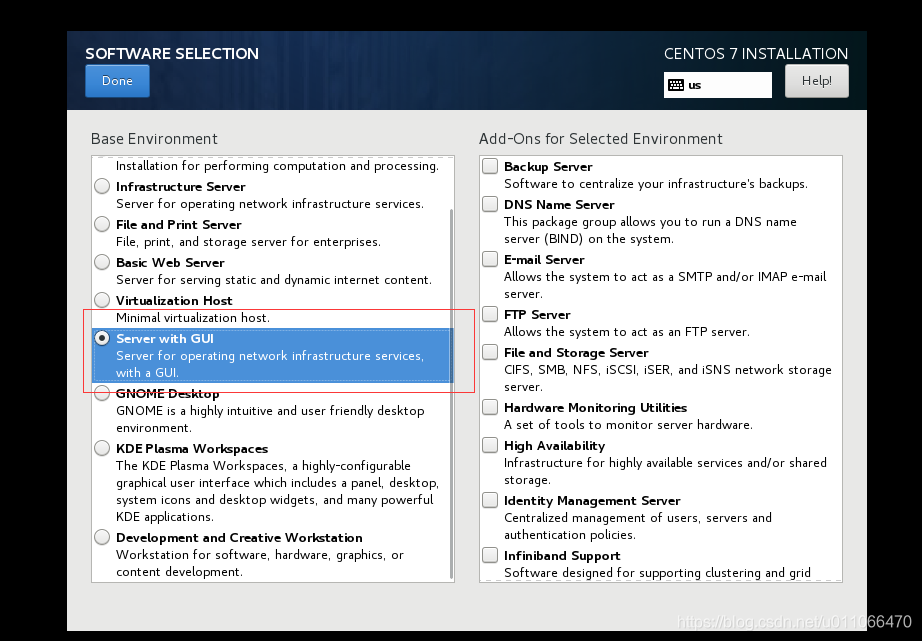This screenshot has height=641, width=922.
Task: Click 'Add-Ons for Selected Environment' heading
Action: (600, 139)
